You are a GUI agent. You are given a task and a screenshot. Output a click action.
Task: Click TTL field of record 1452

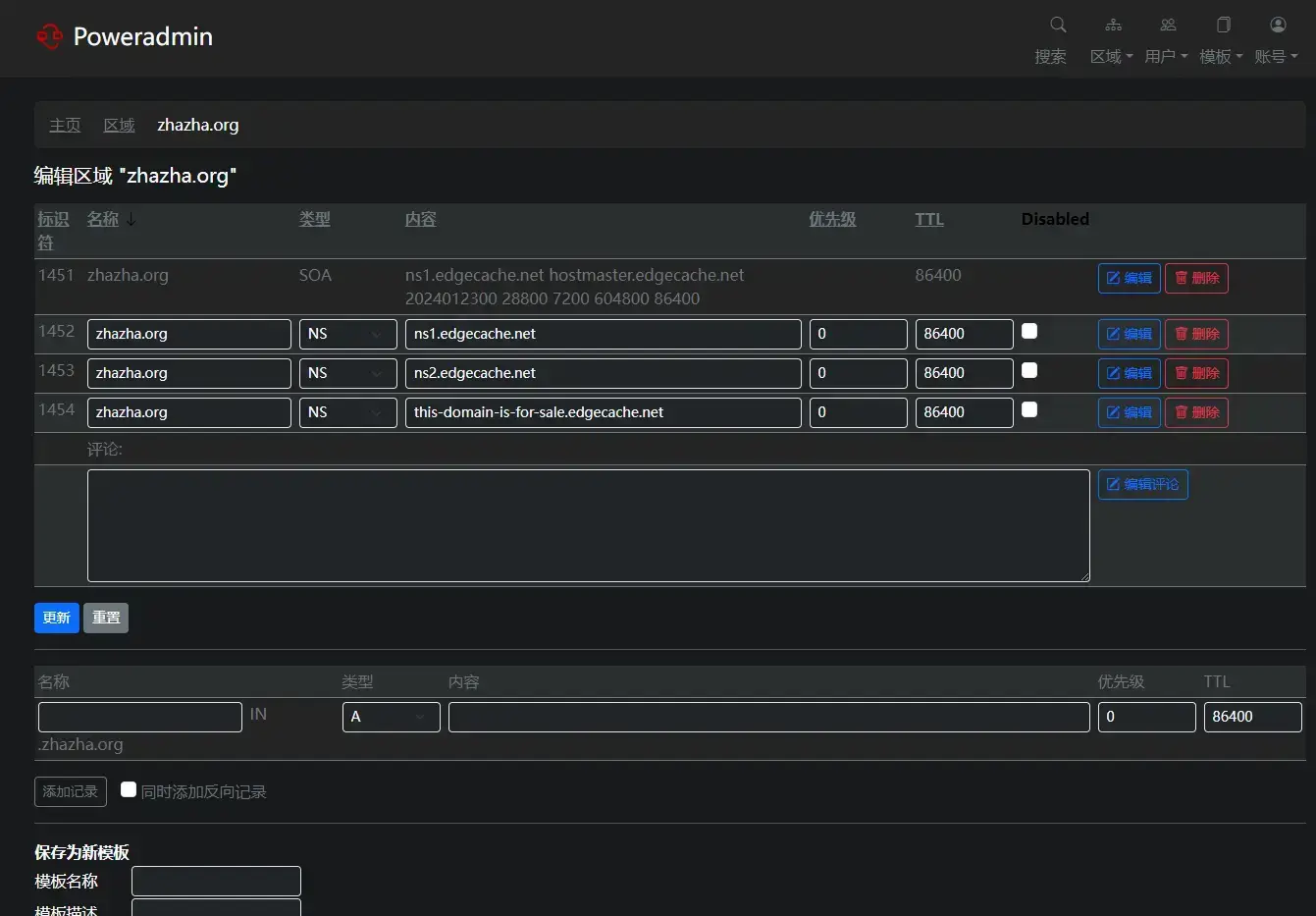(x=965, y=334)
